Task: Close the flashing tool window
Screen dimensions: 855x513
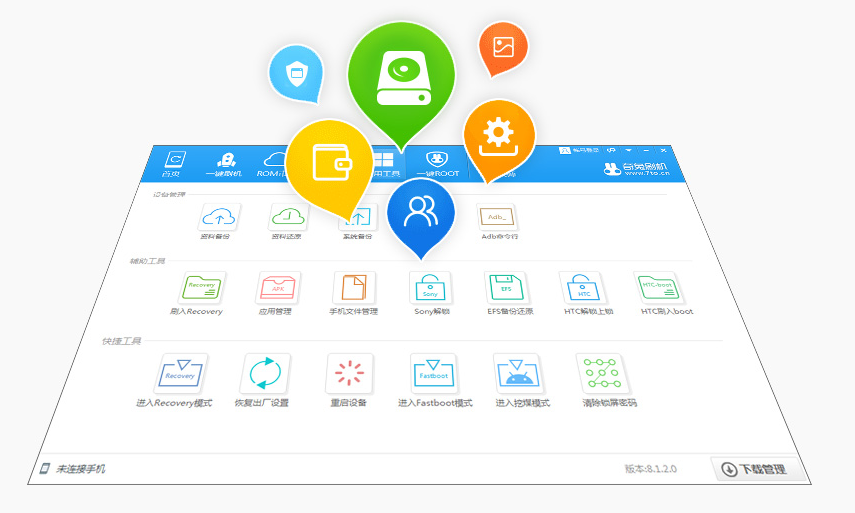Action: [663, 150]
